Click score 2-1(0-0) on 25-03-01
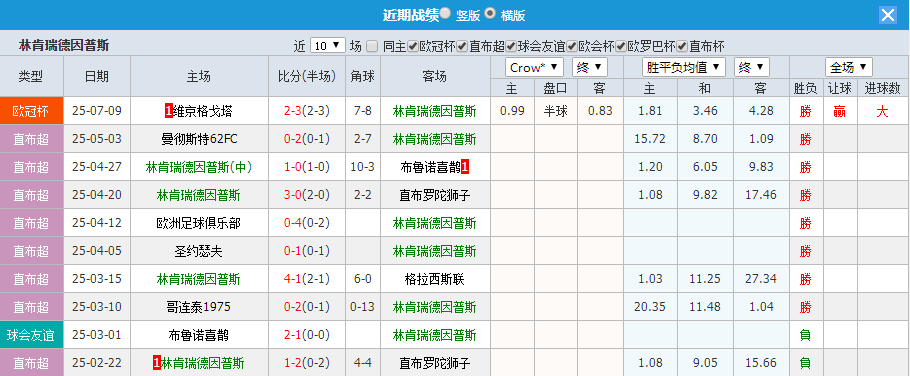The image size is (910, 376). (306, 335)
